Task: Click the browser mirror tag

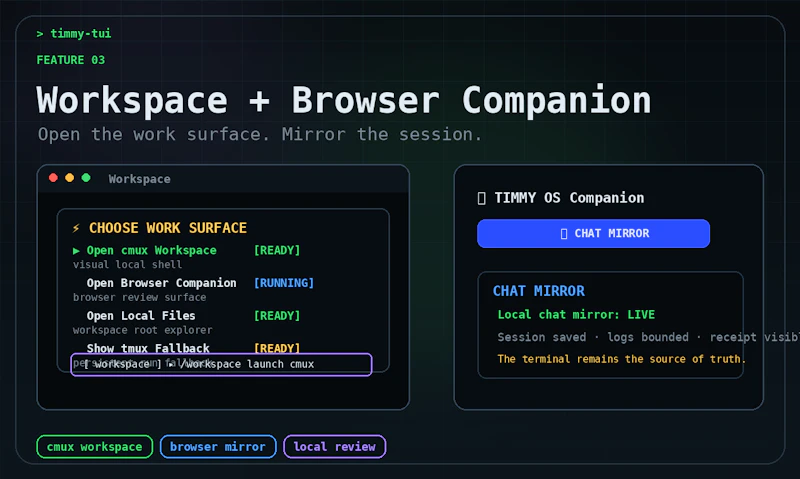Action: [x=218, y=447]
